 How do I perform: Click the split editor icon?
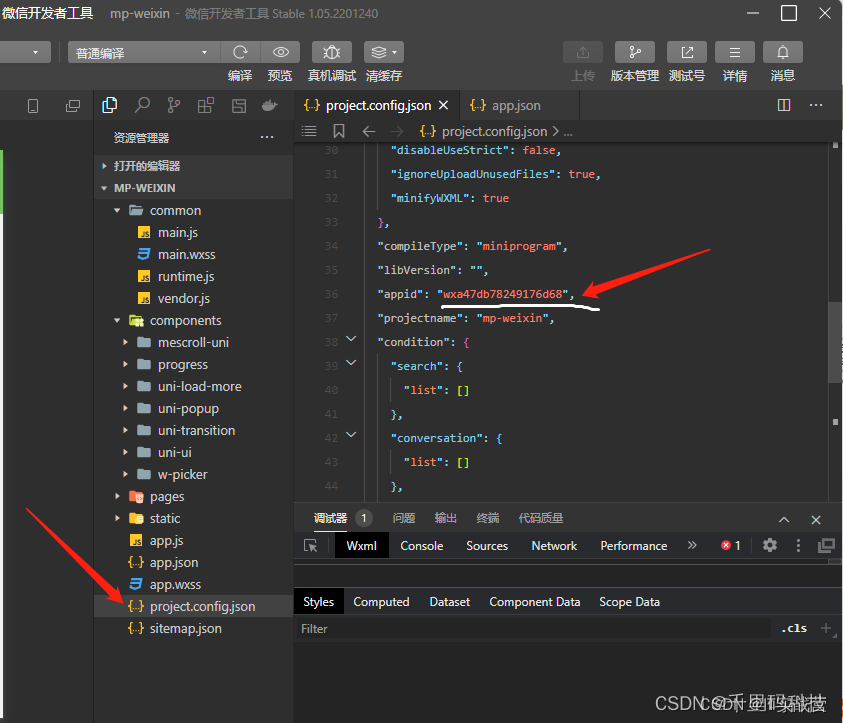coord(784,105)
